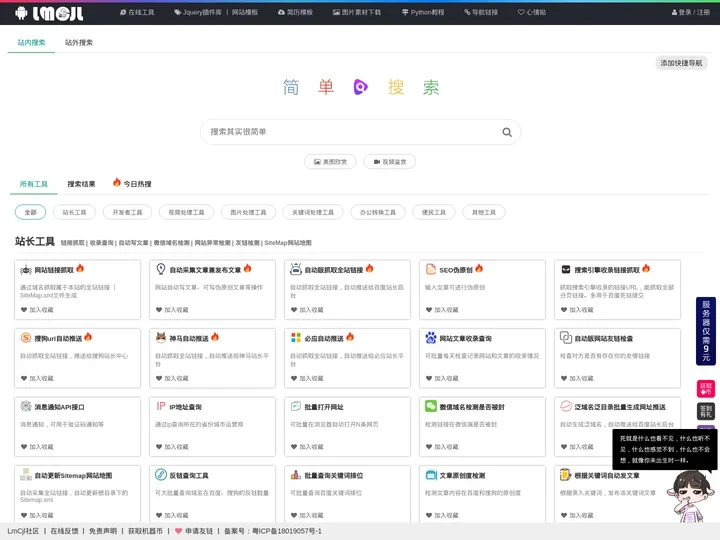The width and height of the screenshot is (720, 540).
Task: Open 简历模板 nav item
Action: click(x=295, y=12)
